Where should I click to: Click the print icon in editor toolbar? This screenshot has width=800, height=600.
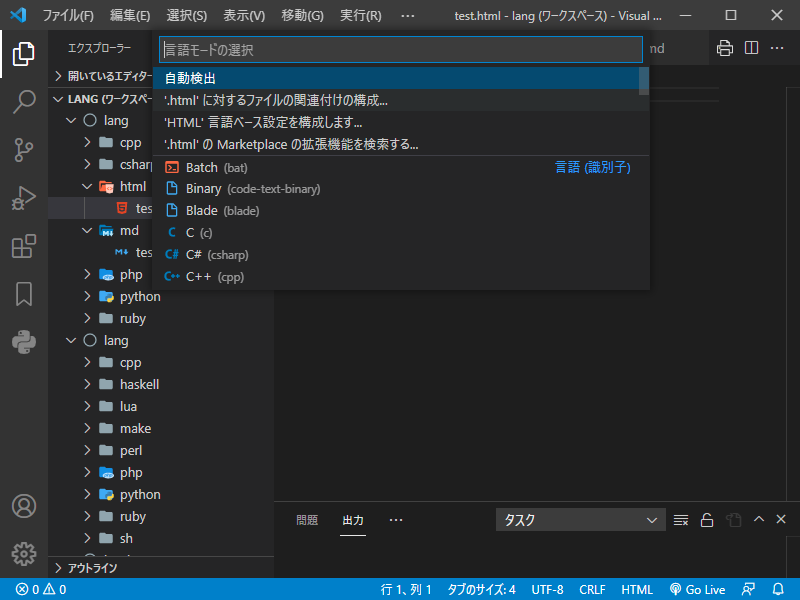tap(724, 48)
